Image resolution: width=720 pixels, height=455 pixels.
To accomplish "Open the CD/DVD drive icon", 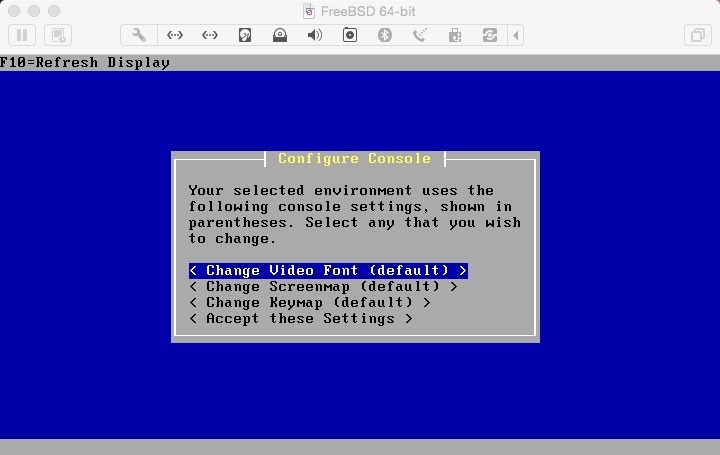I will click(280, 35).
